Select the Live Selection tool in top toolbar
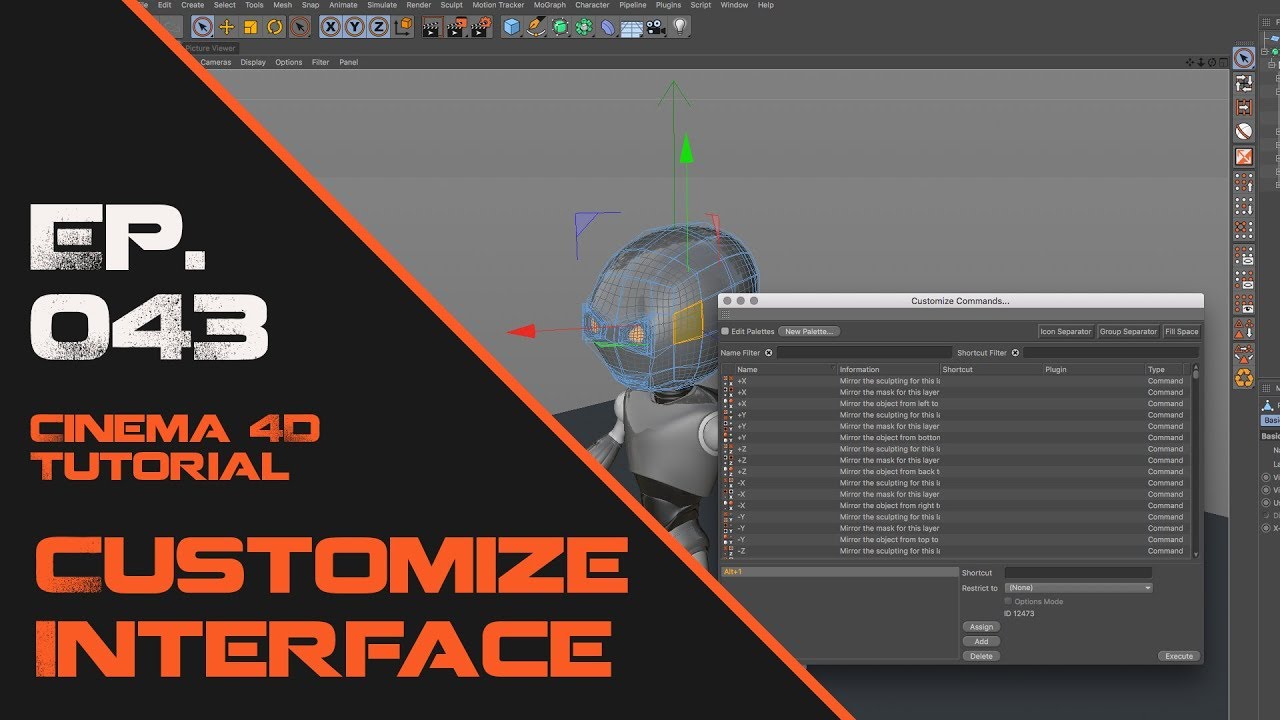 tap(203, 27)
